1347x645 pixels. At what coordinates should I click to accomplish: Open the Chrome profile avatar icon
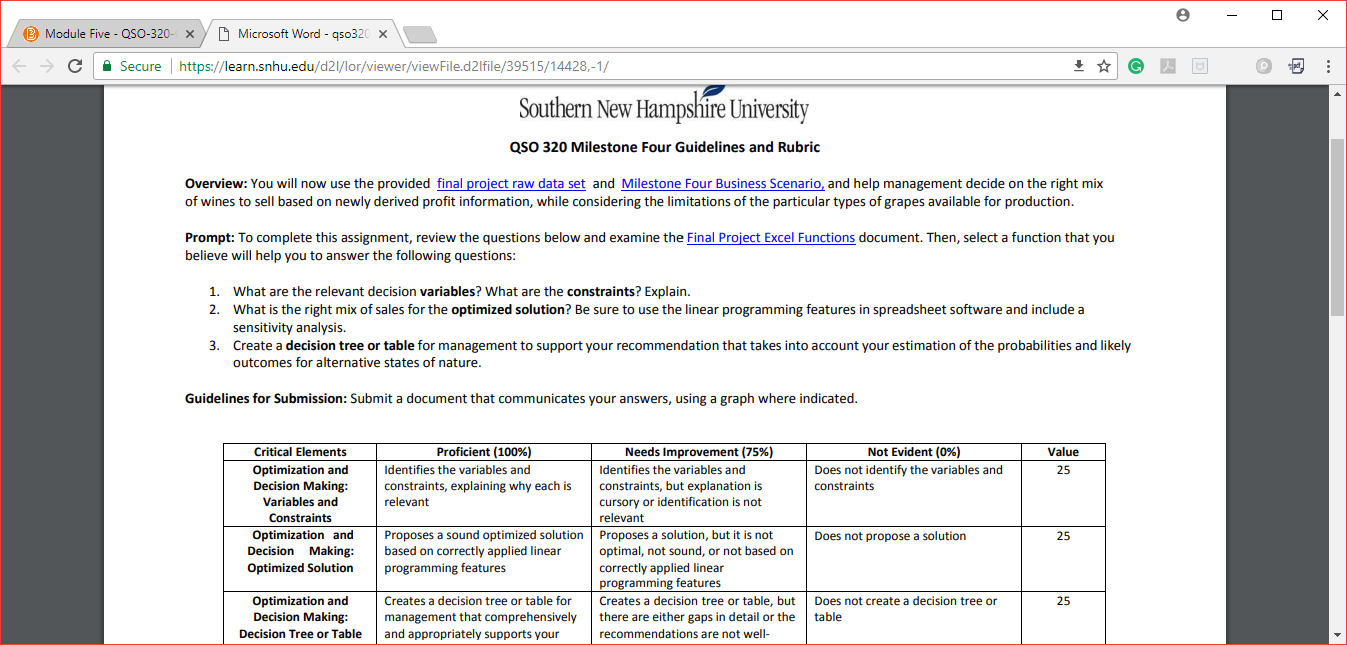[1184, 15]
